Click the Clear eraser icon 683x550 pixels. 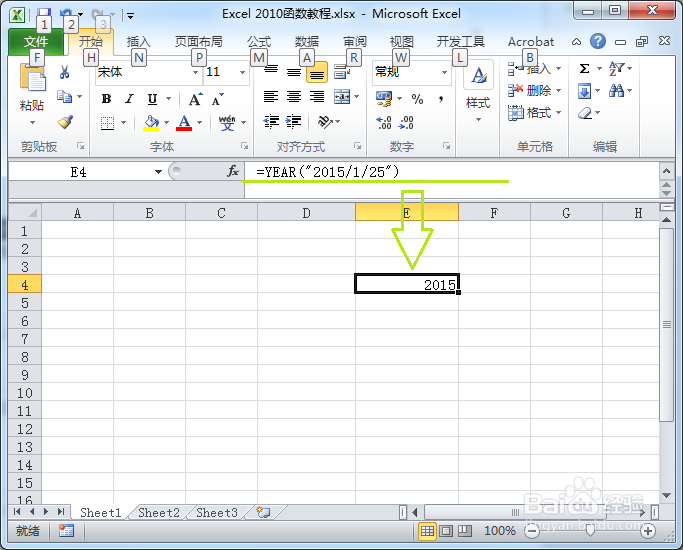[x=585, y=113]
